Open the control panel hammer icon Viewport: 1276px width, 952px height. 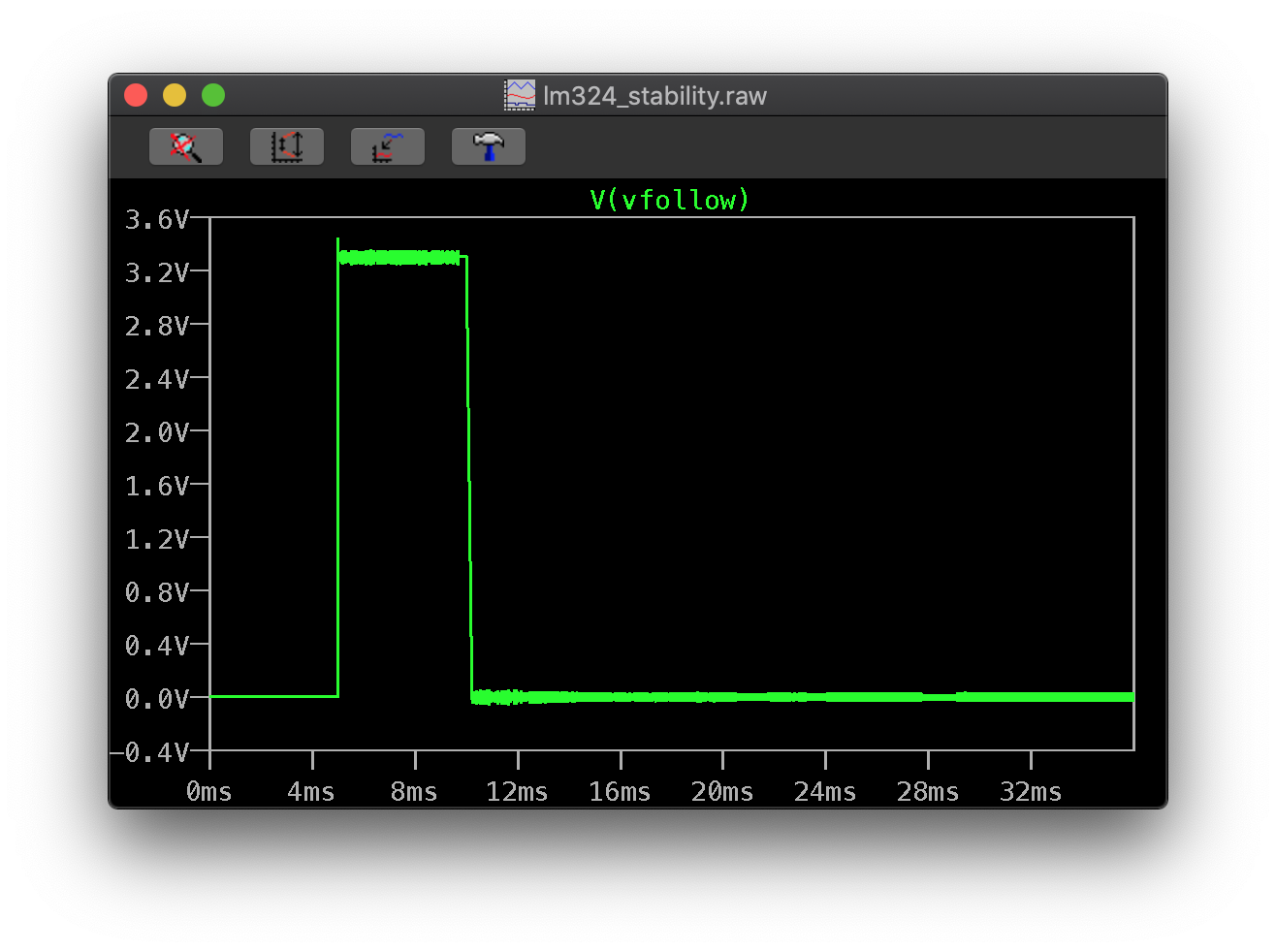coord(489,146)
